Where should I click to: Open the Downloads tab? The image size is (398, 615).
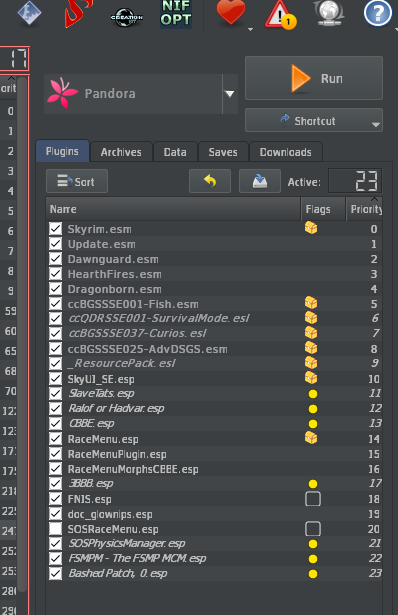pyautogui.click(x=285, y=152)
